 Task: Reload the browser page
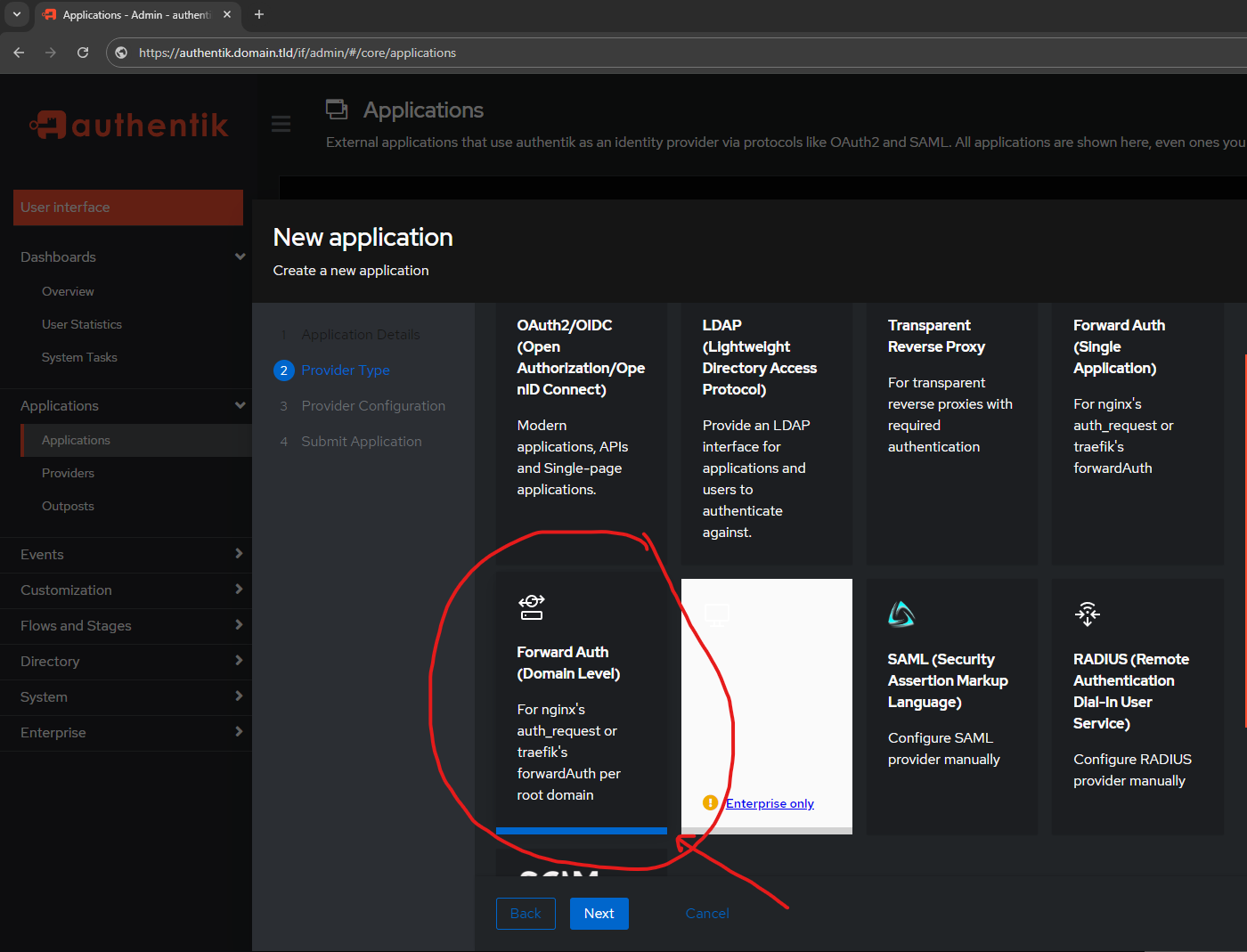coord(83,53)
